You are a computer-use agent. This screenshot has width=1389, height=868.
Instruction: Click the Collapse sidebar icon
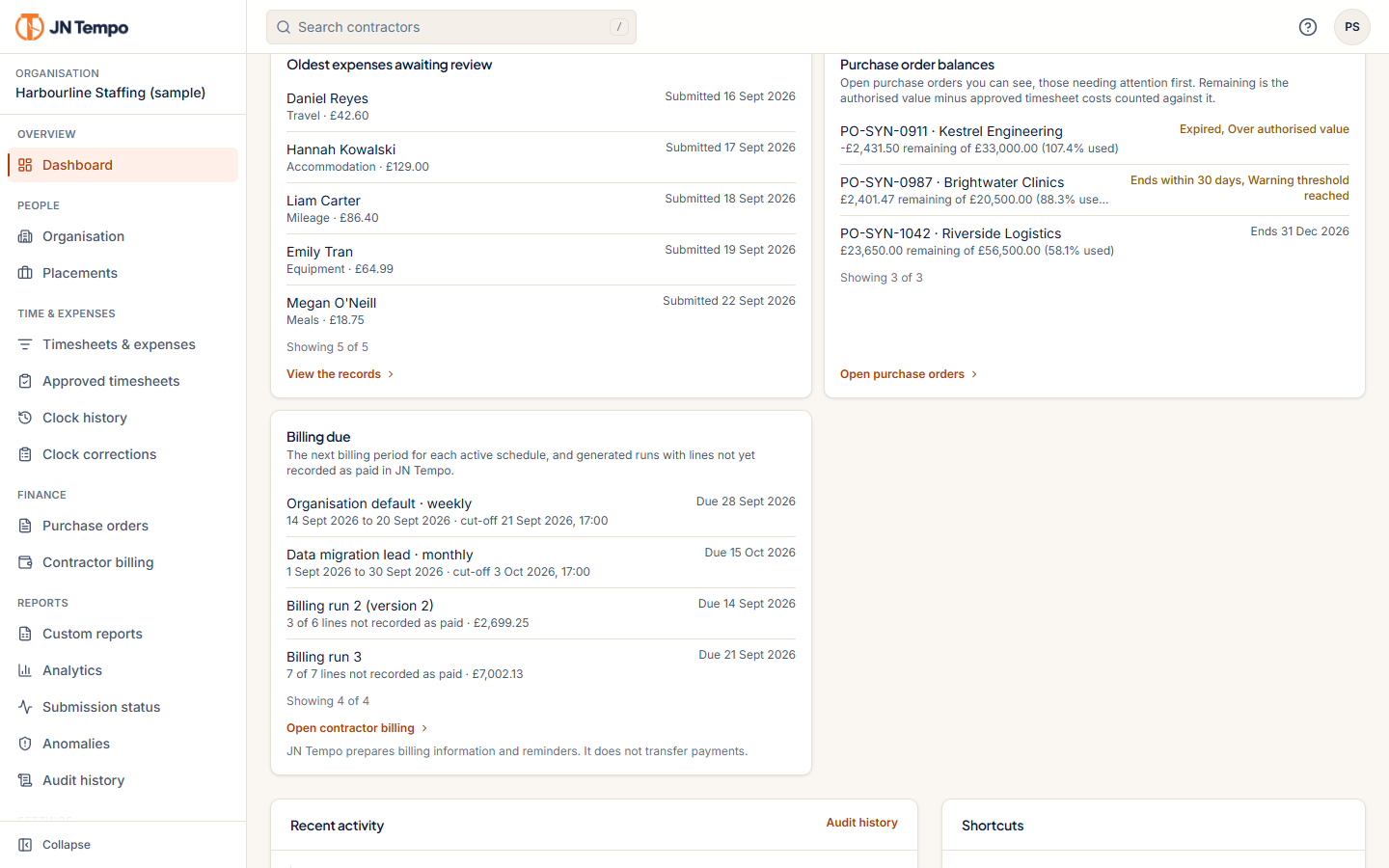[25, 845]
